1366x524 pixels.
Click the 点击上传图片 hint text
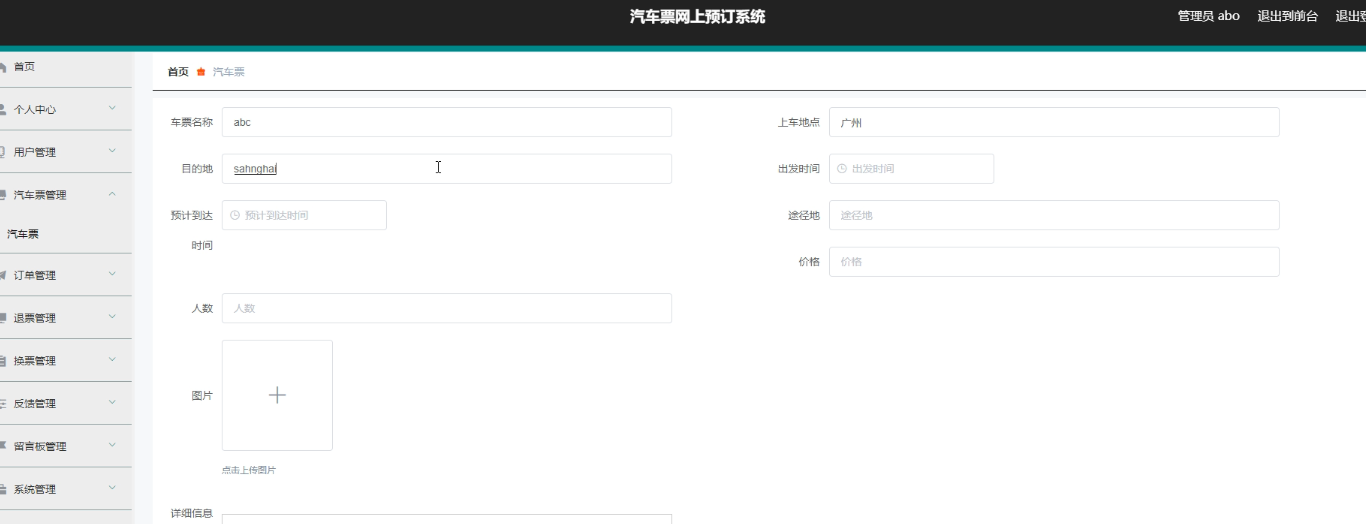(x=249, y=470)
